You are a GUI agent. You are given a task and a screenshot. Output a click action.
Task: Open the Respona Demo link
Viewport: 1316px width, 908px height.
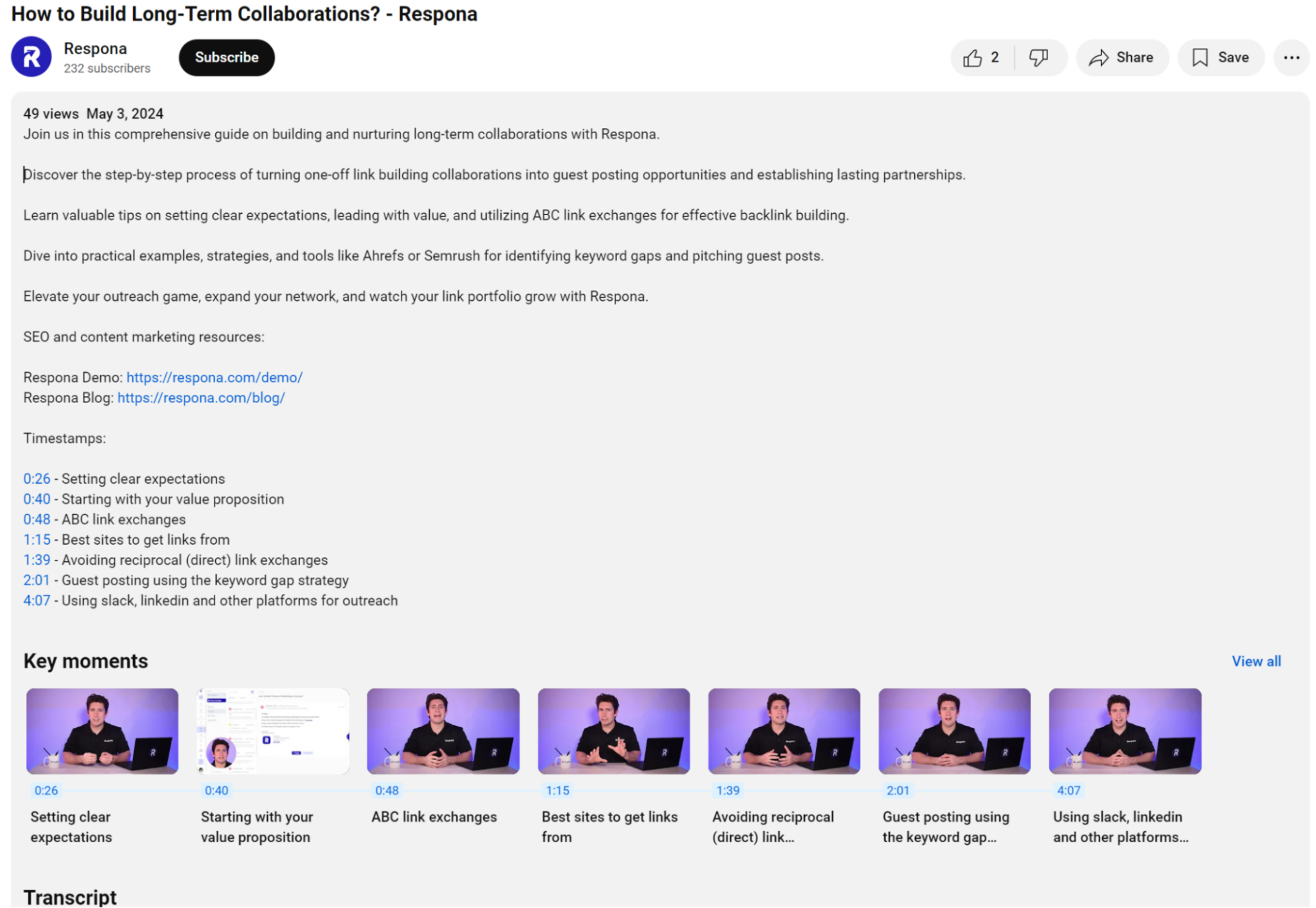point(215,378)
